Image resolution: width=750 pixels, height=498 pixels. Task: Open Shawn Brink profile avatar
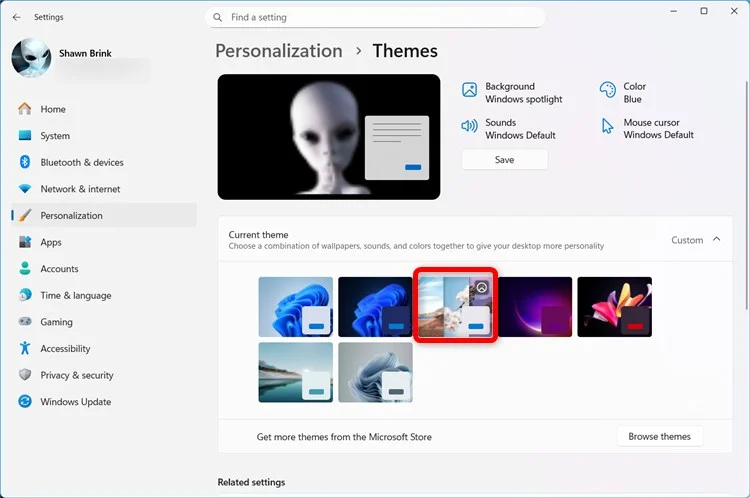(32, 58)
